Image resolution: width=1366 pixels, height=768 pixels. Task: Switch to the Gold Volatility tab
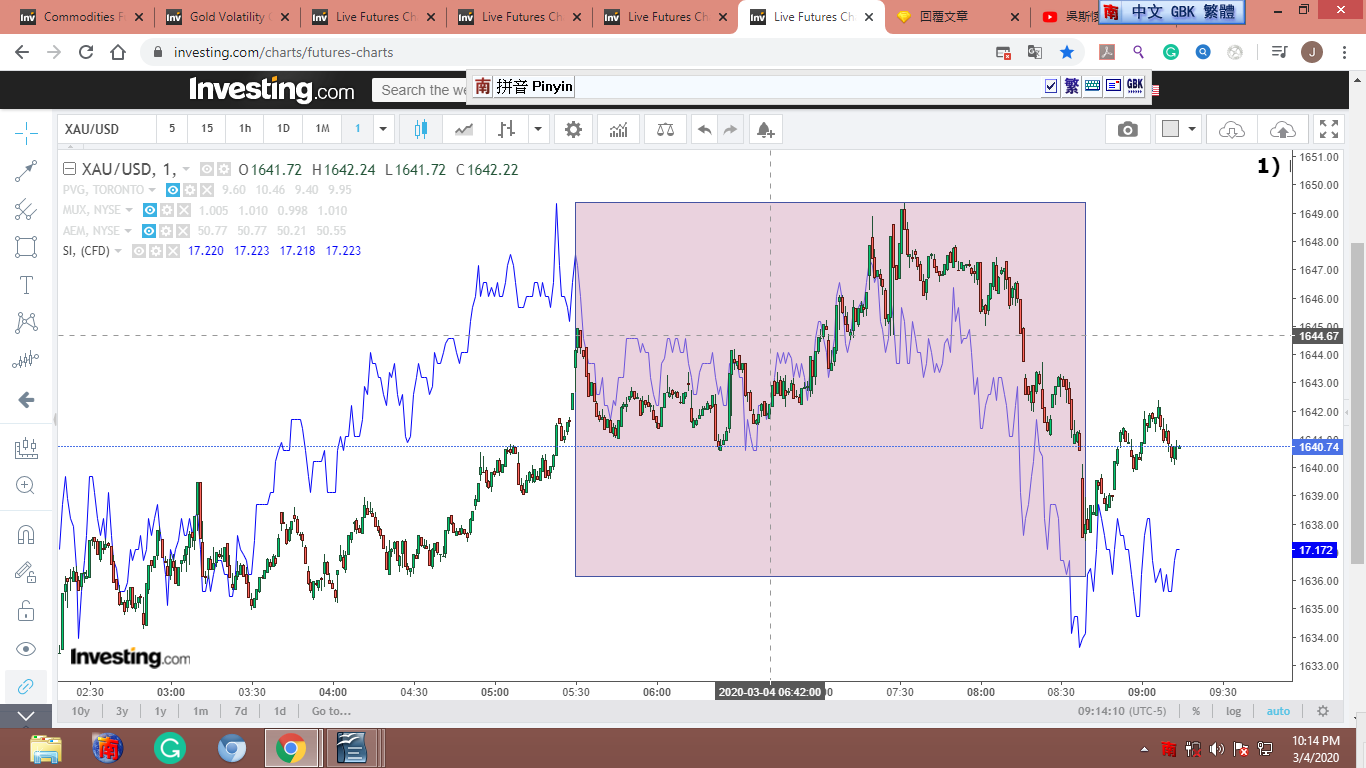[x=228, y=17]
